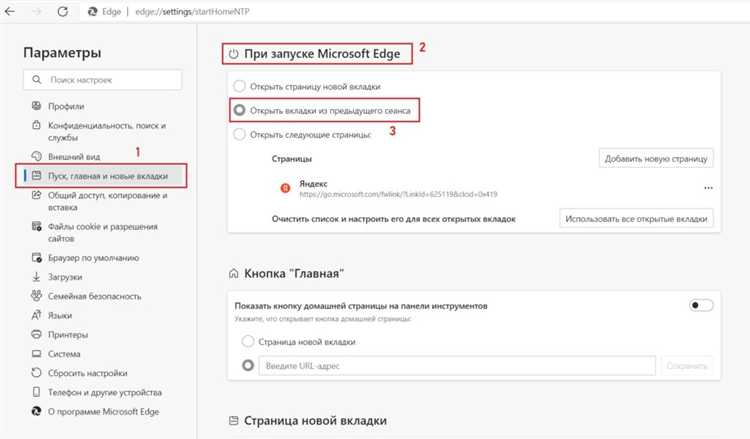Click Добавить новую страницу button
This screenshot has width=750, height=439.
656,158
